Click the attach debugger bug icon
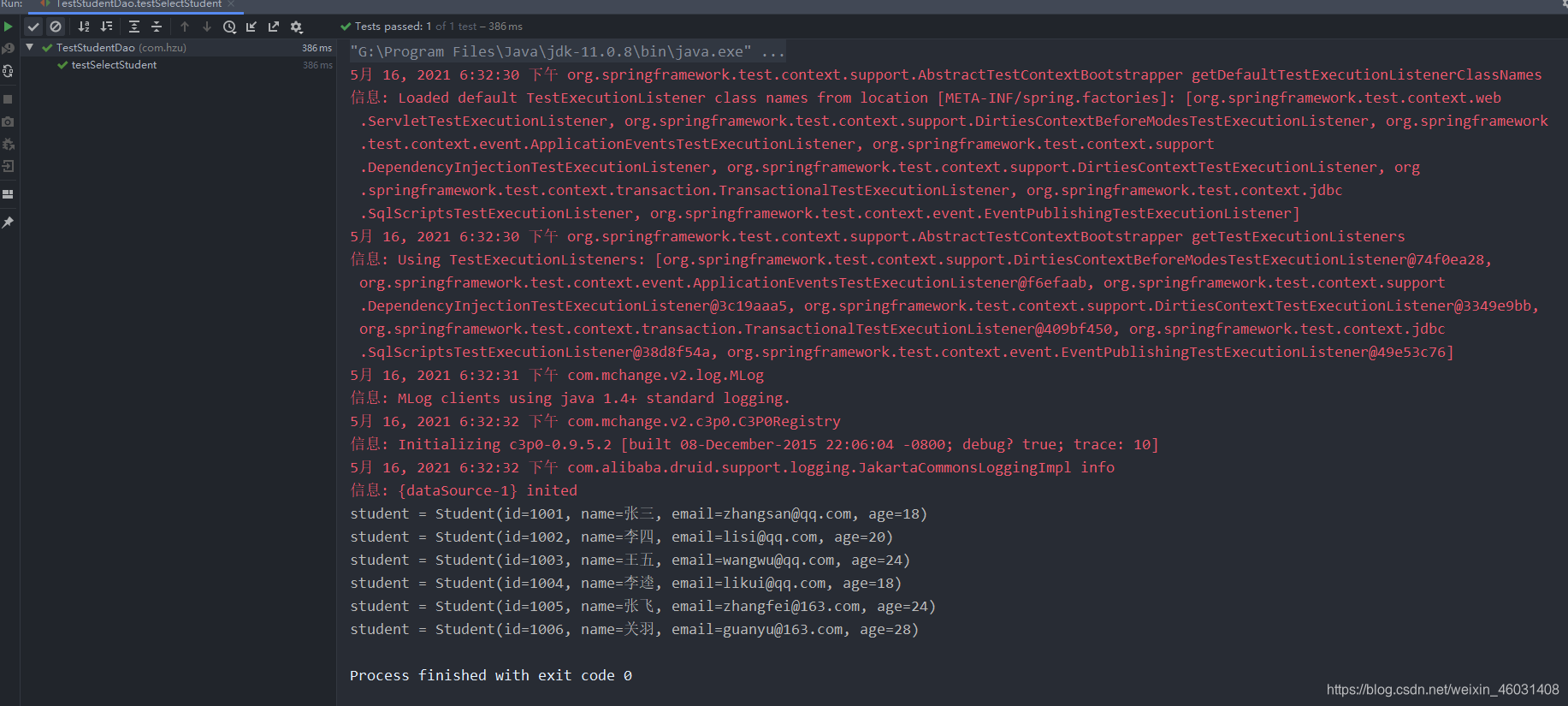The image size is (1568, 706). pyautogui.click(x=9, y=144)
